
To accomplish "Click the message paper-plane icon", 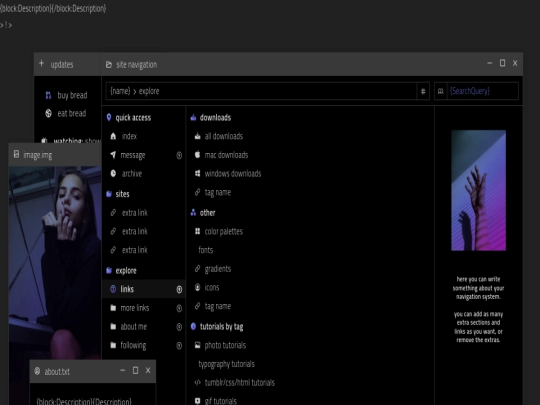I will coord(113,155).
